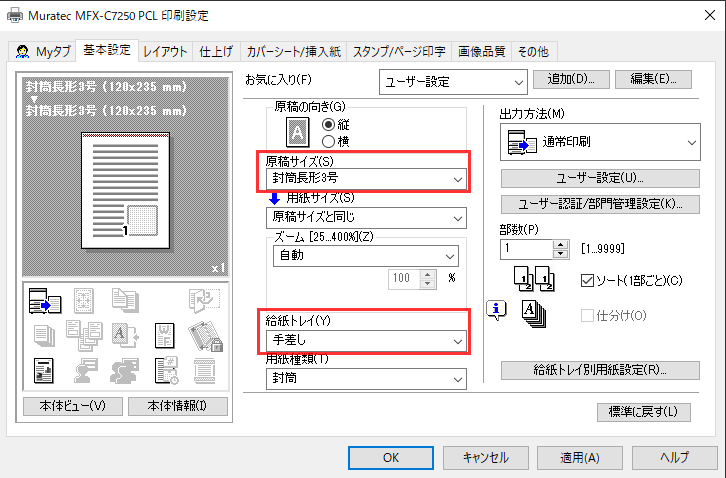Click the overlay icon with letter A
The image size is (726, 478).
click(x=125, y=335)
